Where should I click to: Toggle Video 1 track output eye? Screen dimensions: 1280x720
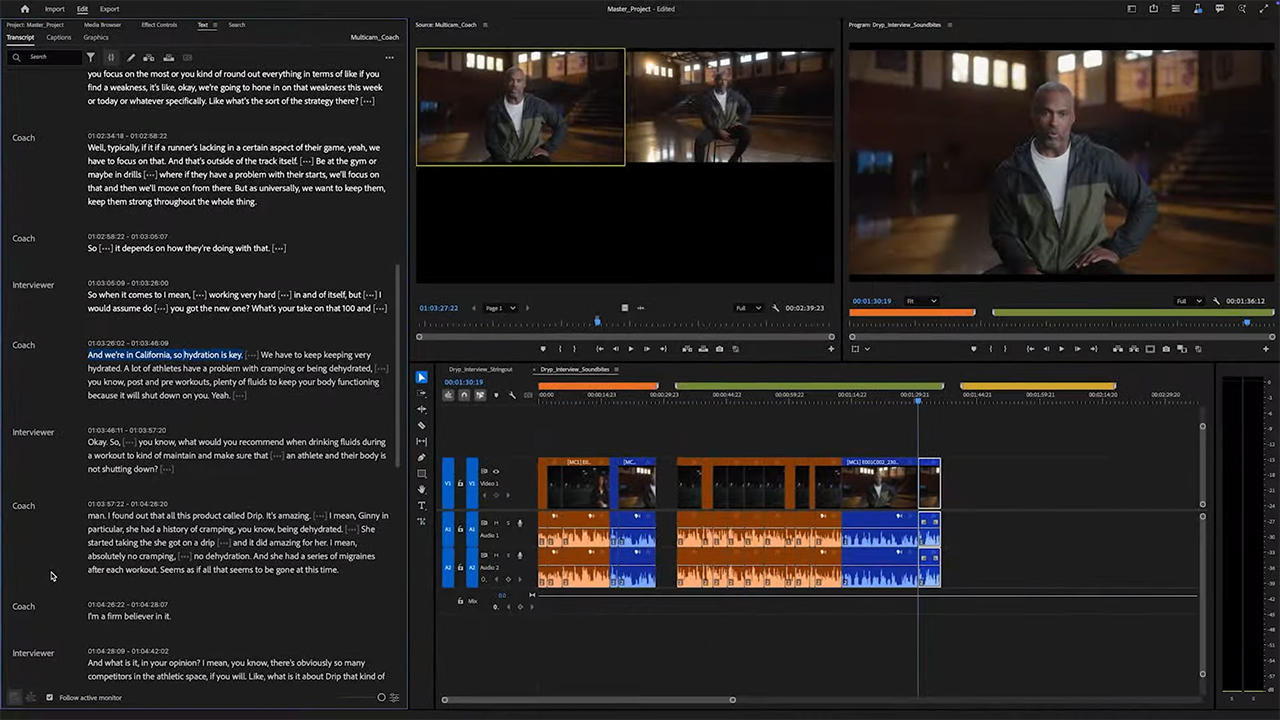tap(495, 471)
